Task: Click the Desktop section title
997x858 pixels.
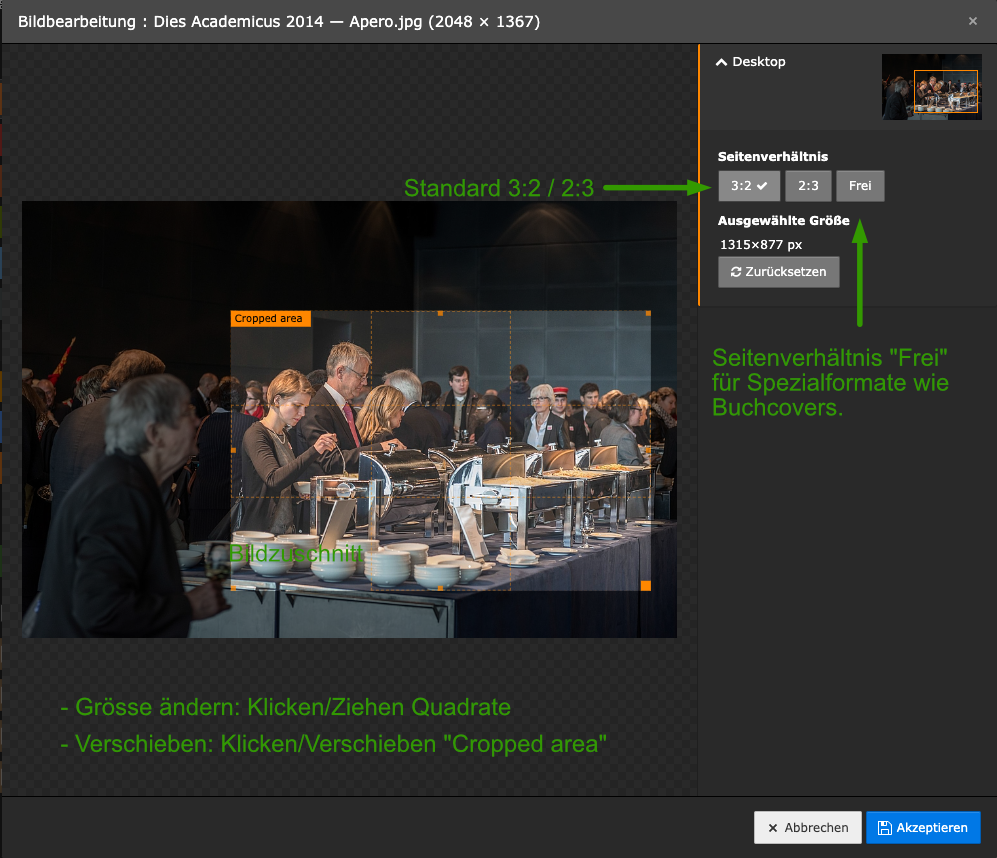Action: click(759, 62)
